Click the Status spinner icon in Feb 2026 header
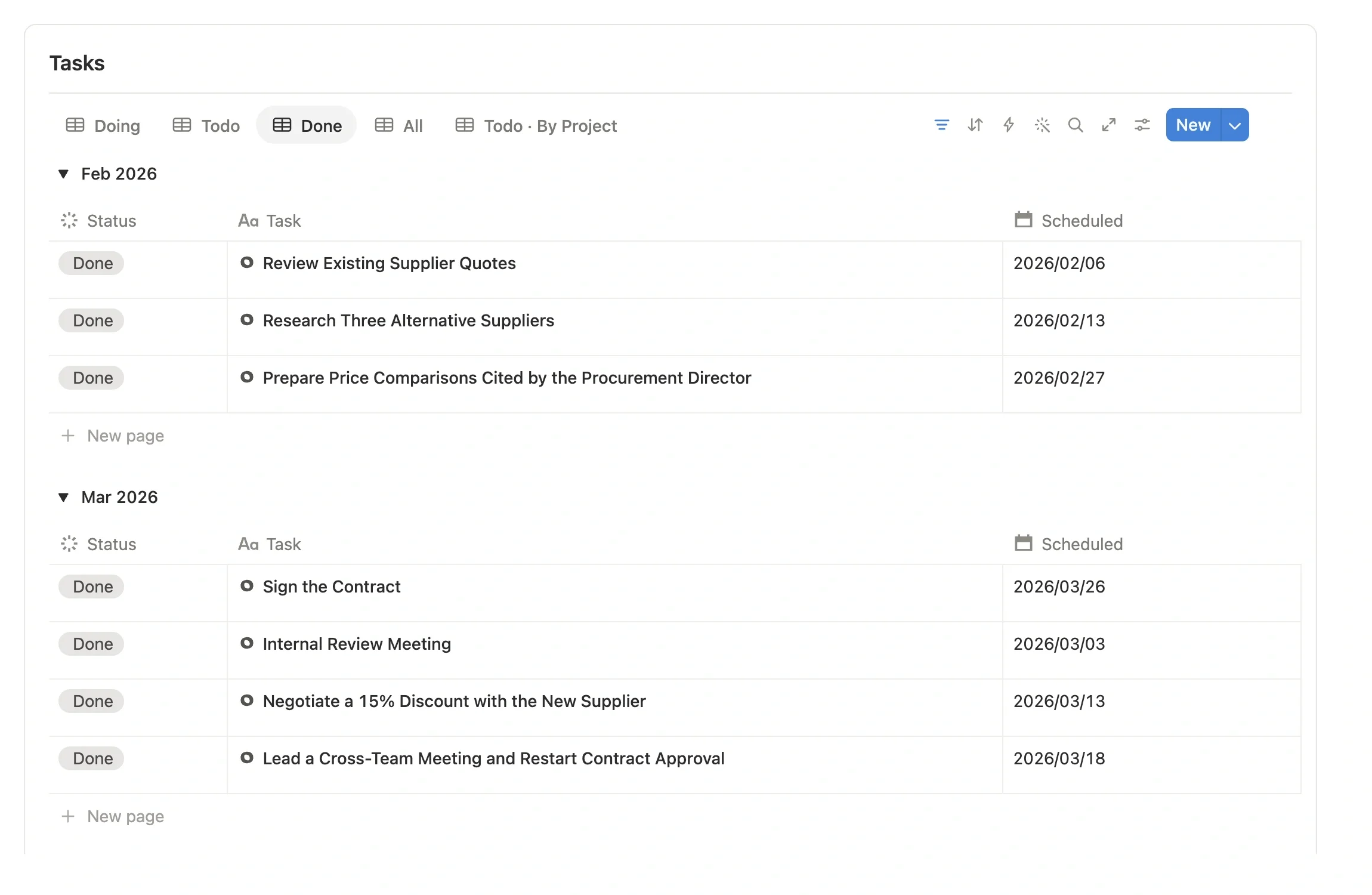 (x=69, y=220)
